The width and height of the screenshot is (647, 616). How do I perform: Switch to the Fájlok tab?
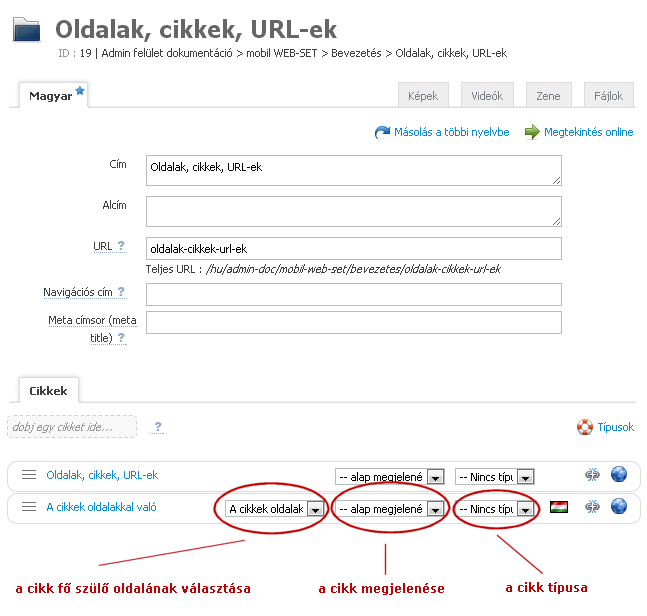coord(609,95)
